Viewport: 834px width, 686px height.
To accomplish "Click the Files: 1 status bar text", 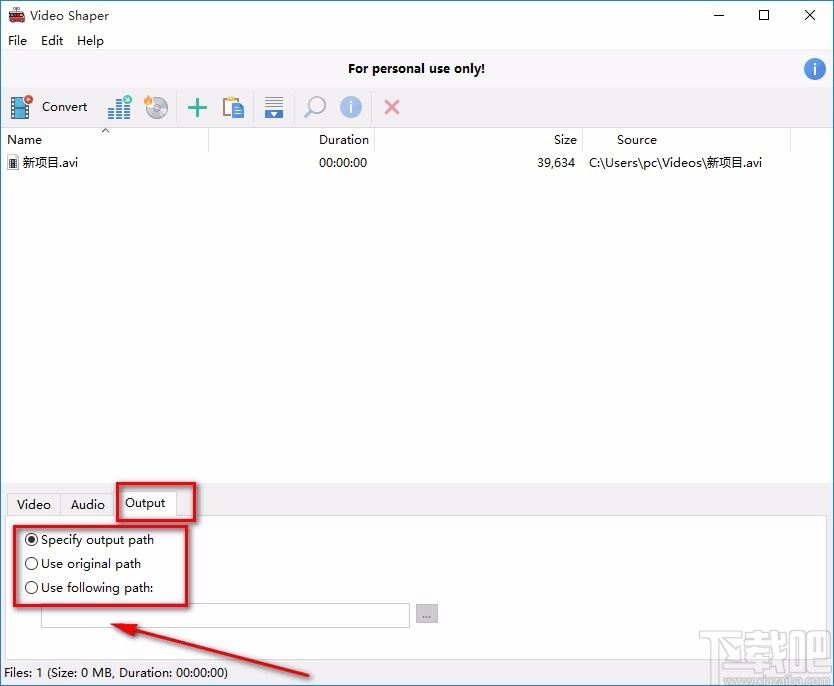I will 116,673.
